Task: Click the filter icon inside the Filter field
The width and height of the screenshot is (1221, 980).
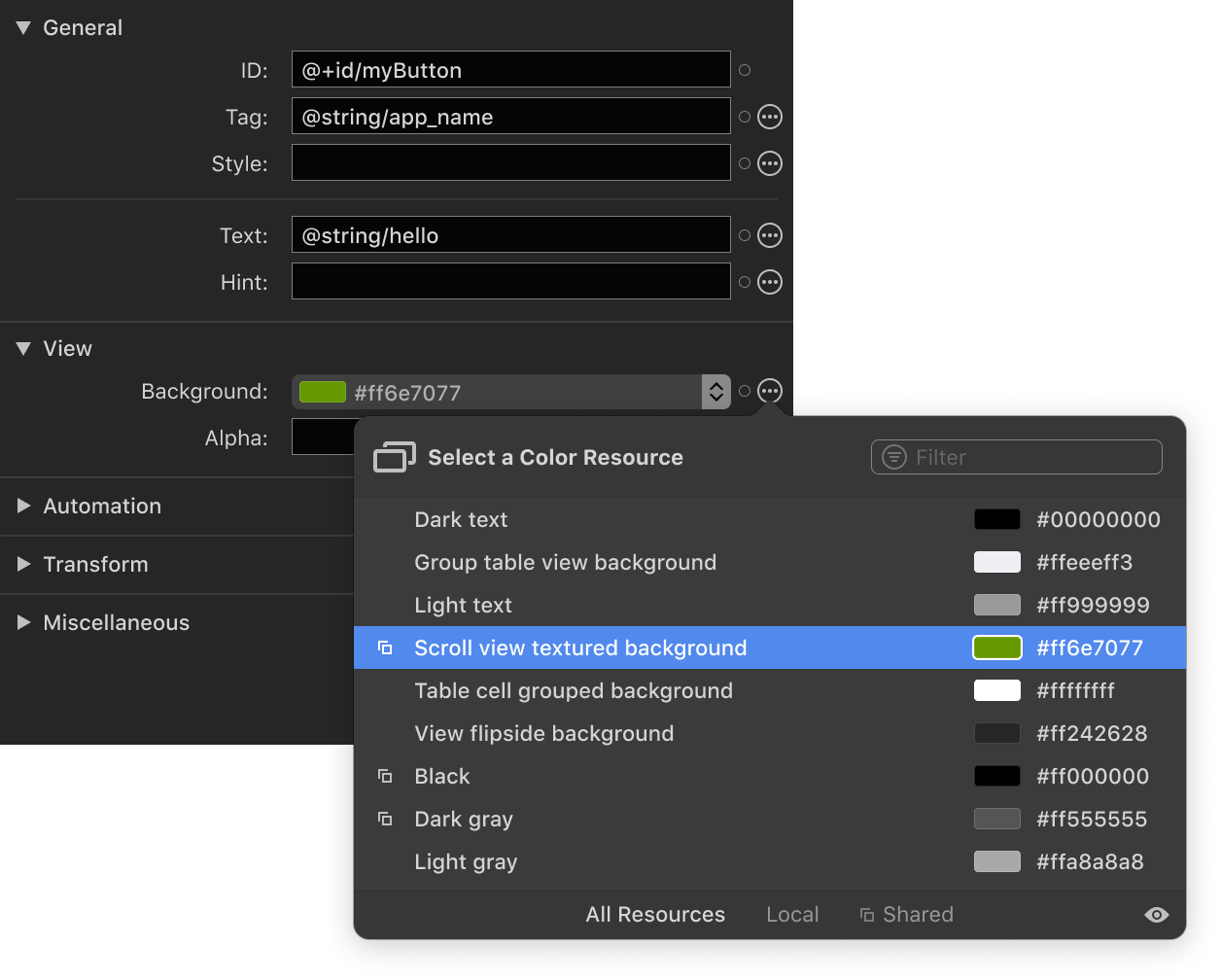Action: pyautogui.click(x=892, y=457)
